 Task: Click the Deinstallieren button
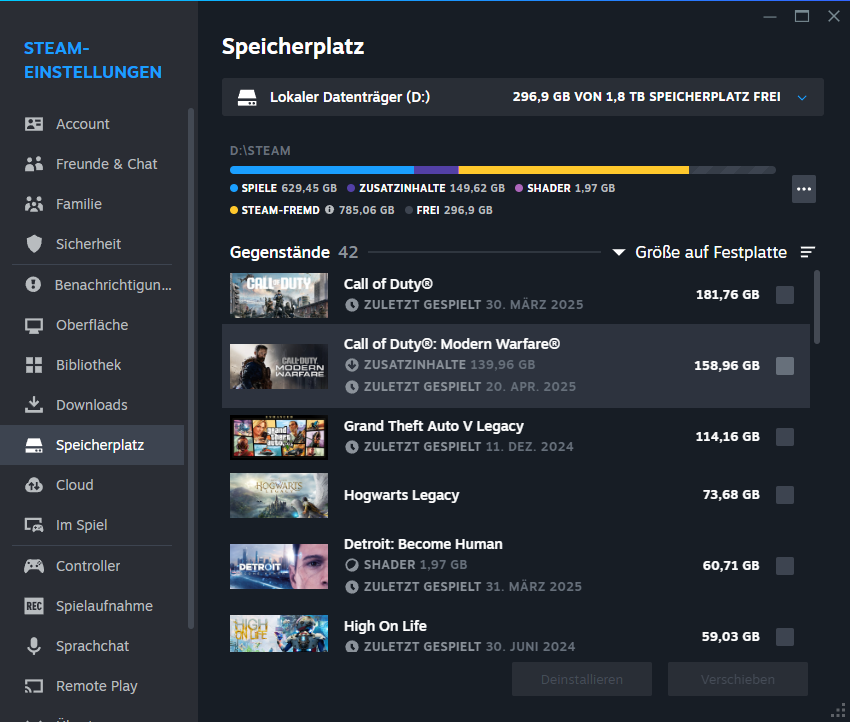pyautogui.click(x=582, y=679)
